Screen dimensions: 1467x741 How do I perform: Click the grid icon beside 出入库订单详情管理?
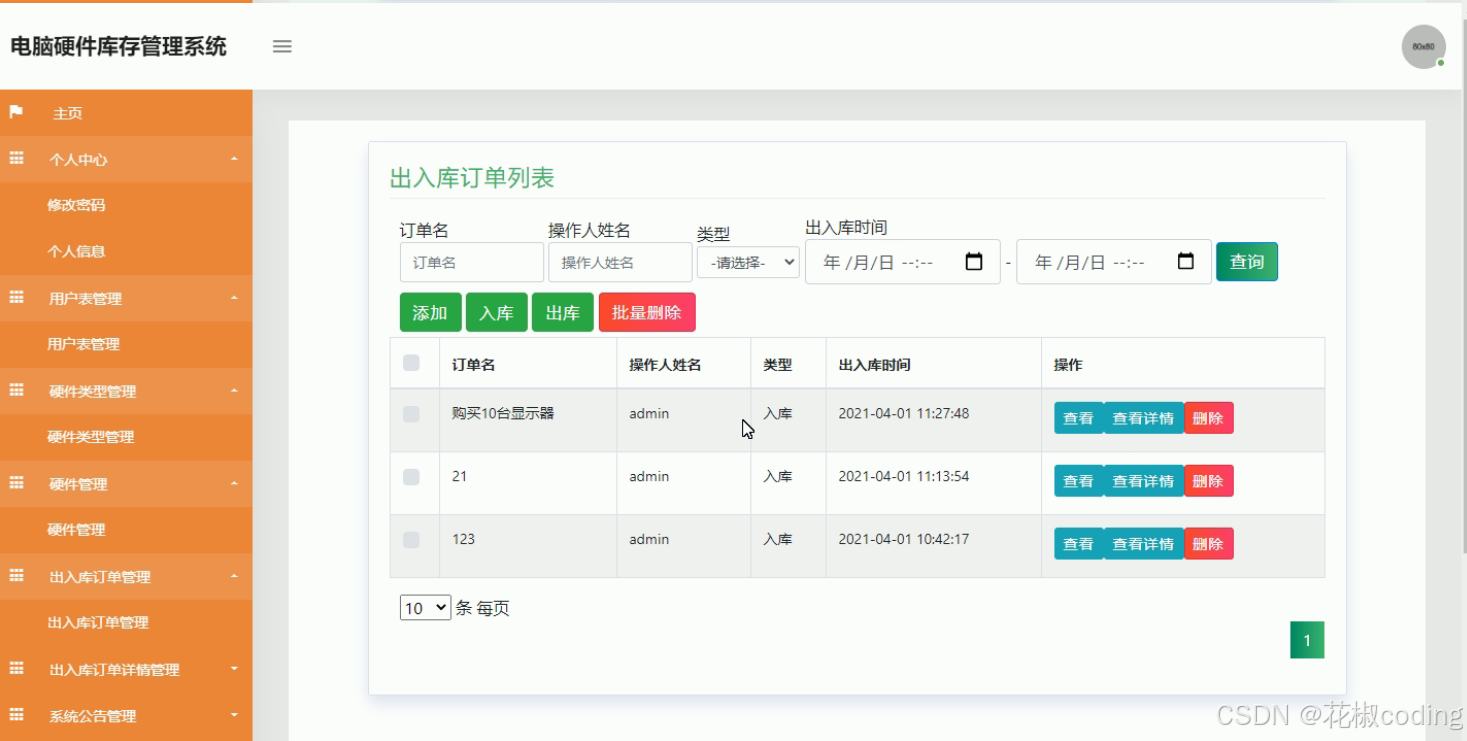[x=16, y=669]
